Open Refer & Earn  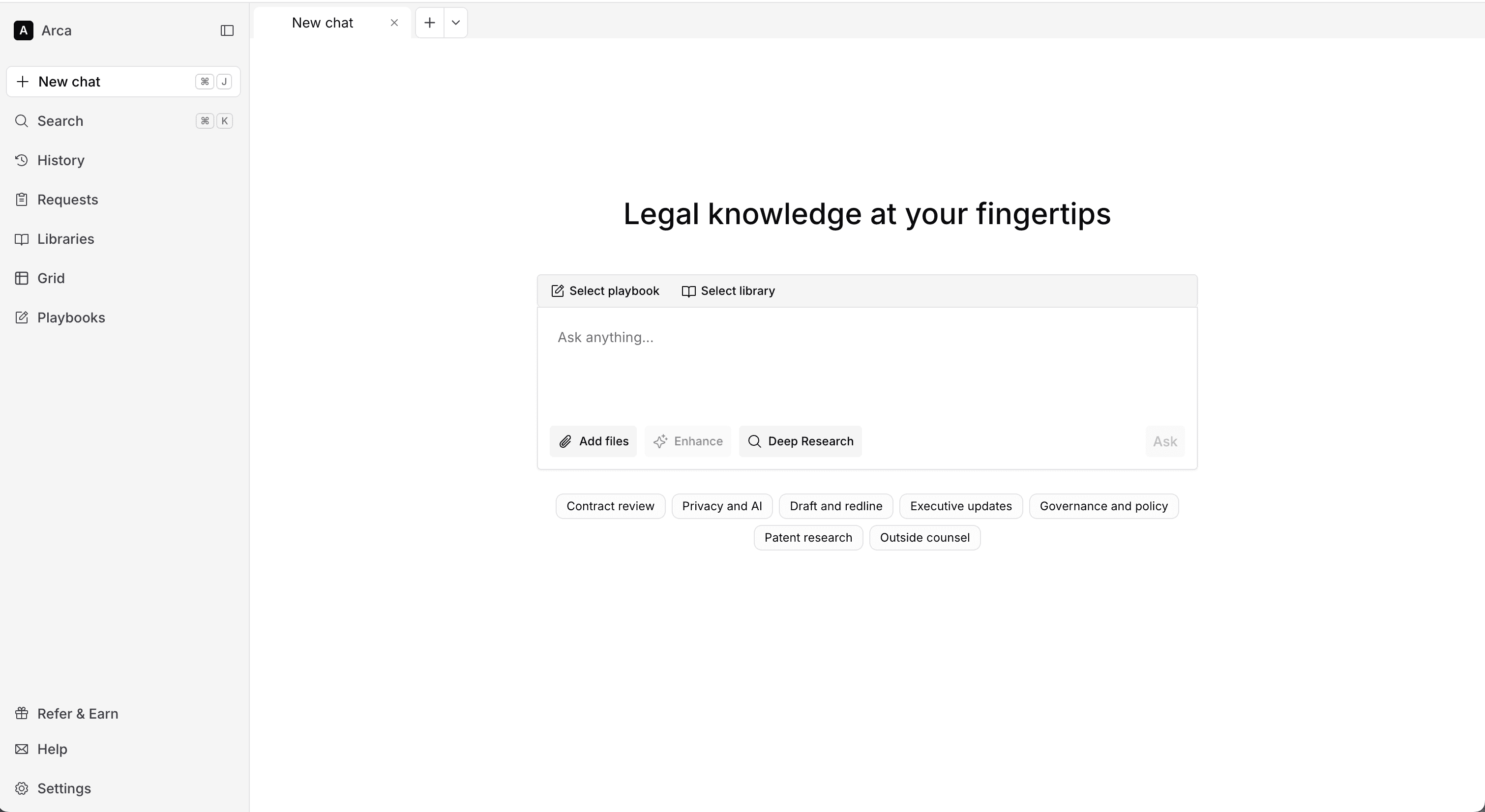pyautogui.click(x=78, y=713)
